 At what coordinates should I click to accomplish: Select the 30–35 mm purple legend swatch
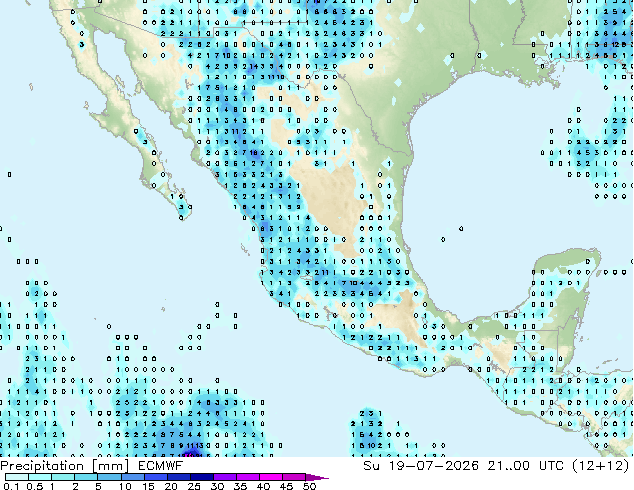tap(224, 477)
